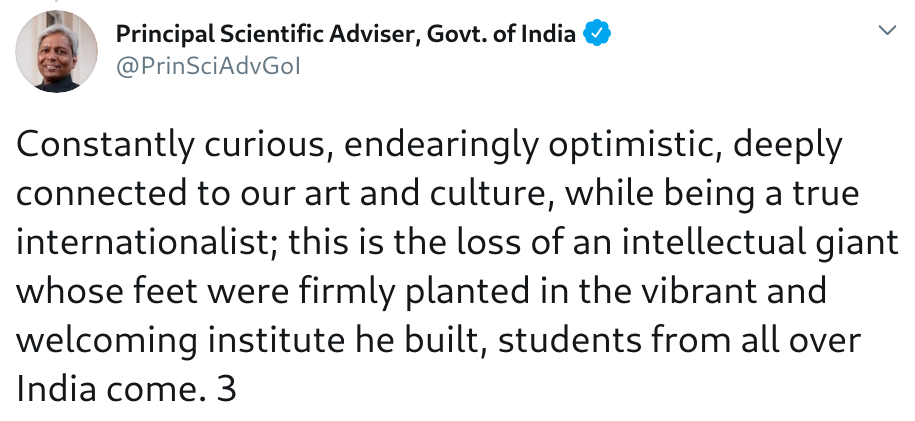Click the word "vibrant" in tweet
Viewport: 915px width, 421px height.
click(700, 291)
